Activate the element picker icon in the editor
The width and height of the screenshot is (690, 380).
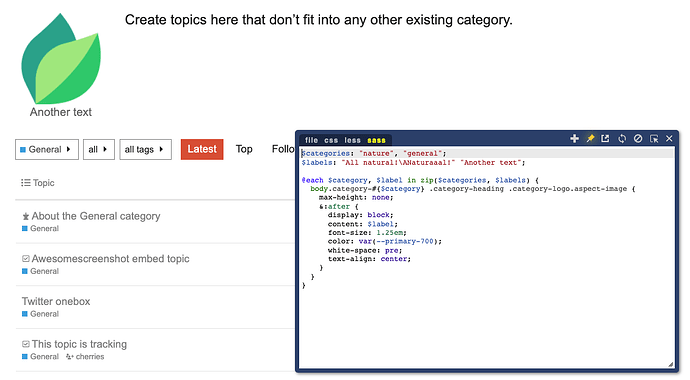click(654, 139)
